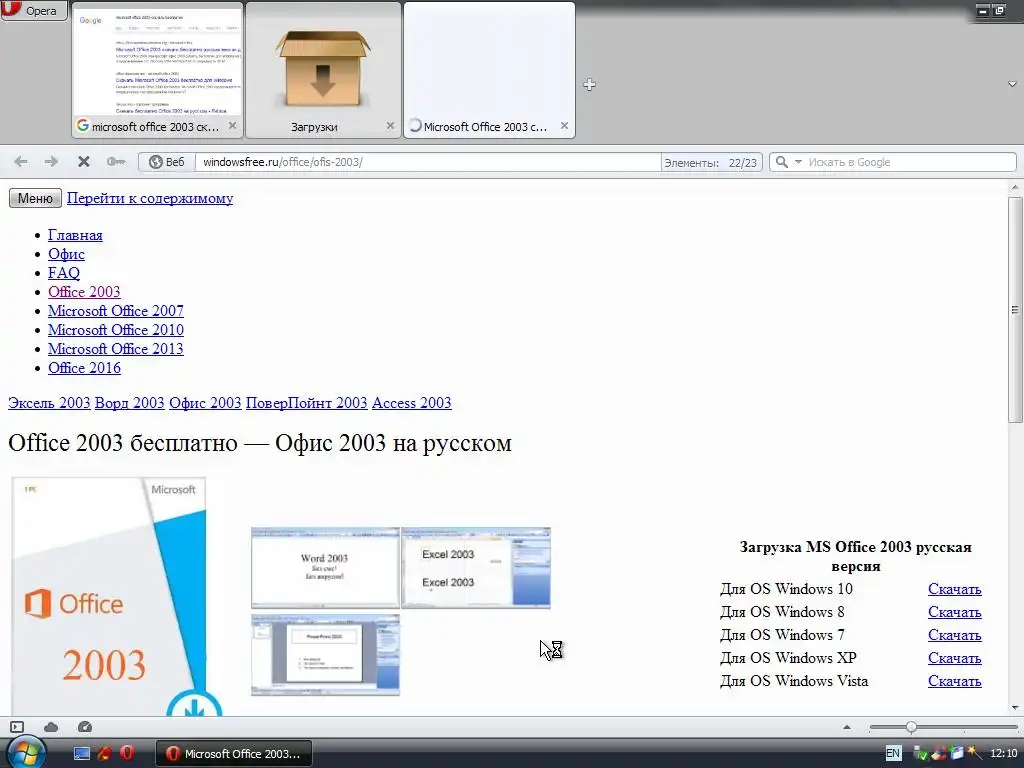Expand the tab bar dropdown arrow
The height and width of the screenshot is (768, 1024).
tap(1012, 84)
